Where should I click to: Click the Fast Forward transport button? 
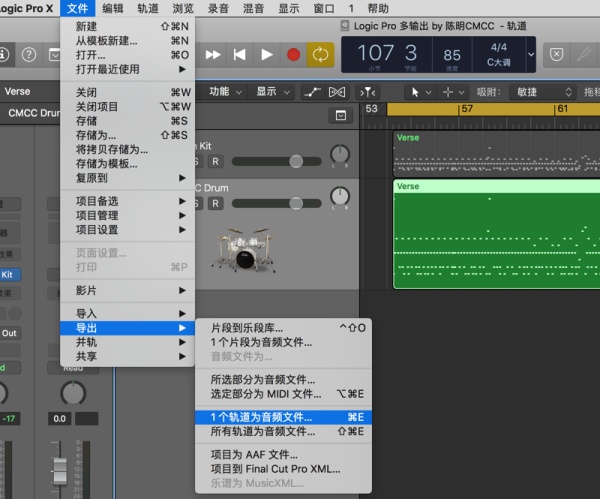213,55
